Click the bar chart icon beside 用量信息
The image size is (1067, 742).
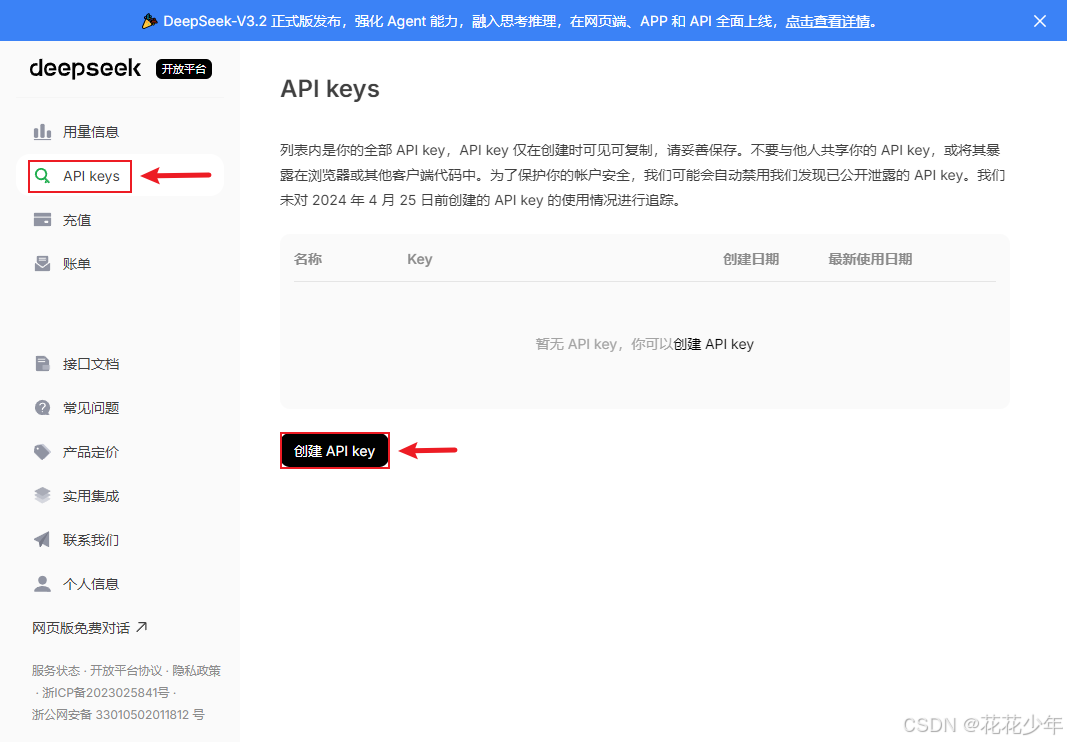point(42,131)
